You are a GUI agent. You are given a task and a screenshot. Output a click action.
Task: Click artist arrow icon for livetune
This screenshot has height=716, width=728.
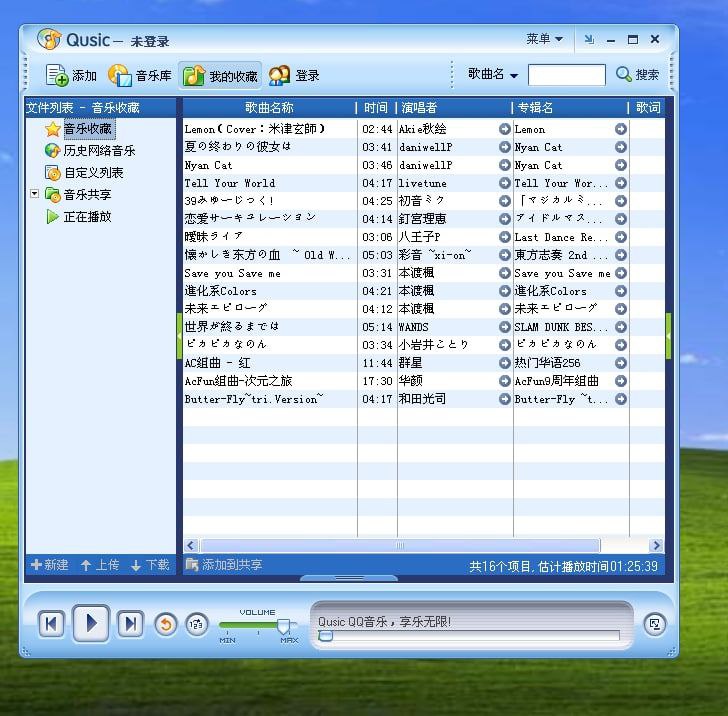505,183
